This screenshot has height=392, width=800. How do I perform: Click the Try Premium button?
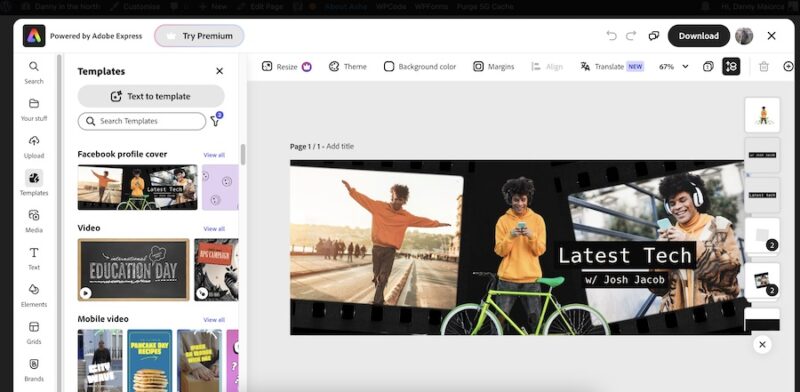[199, 36]
